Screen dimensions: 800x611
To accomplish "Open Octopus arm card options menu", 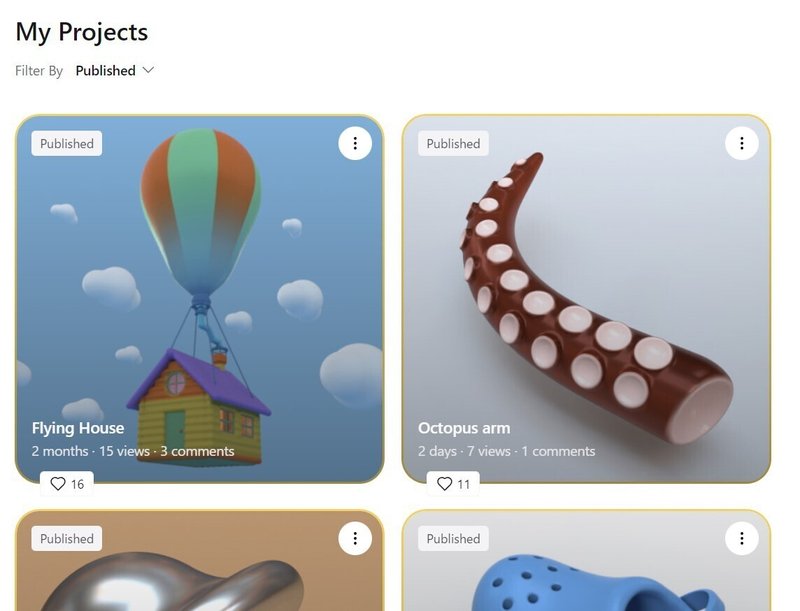I will 741,143.
